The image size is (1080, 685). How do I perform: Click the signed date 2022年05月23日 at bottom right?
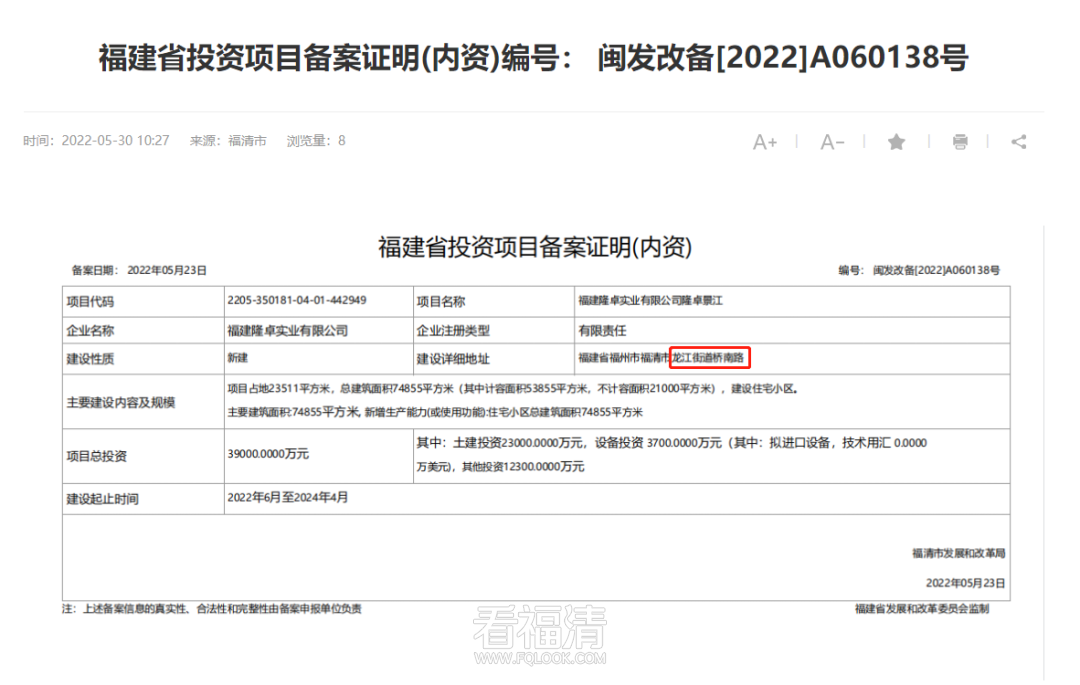click(965, 583)
